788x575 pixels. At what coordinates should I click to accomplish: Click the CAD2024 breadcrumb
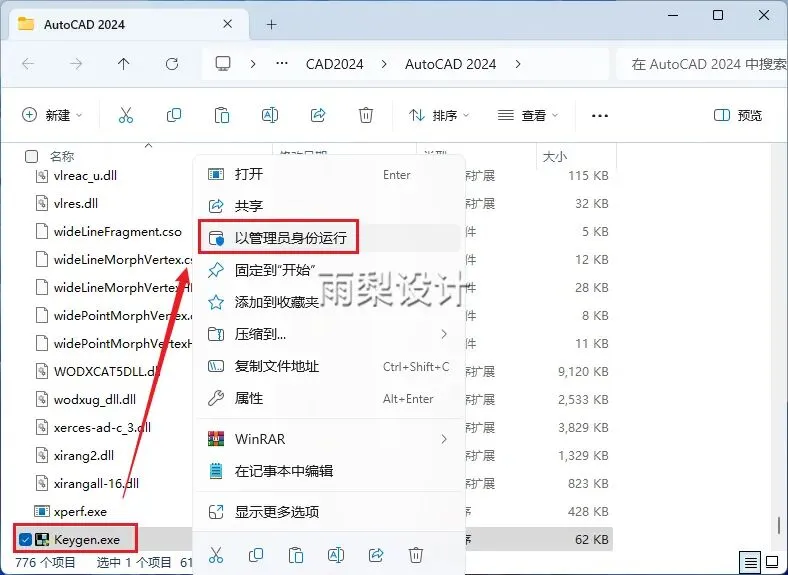tap(335, 64)
